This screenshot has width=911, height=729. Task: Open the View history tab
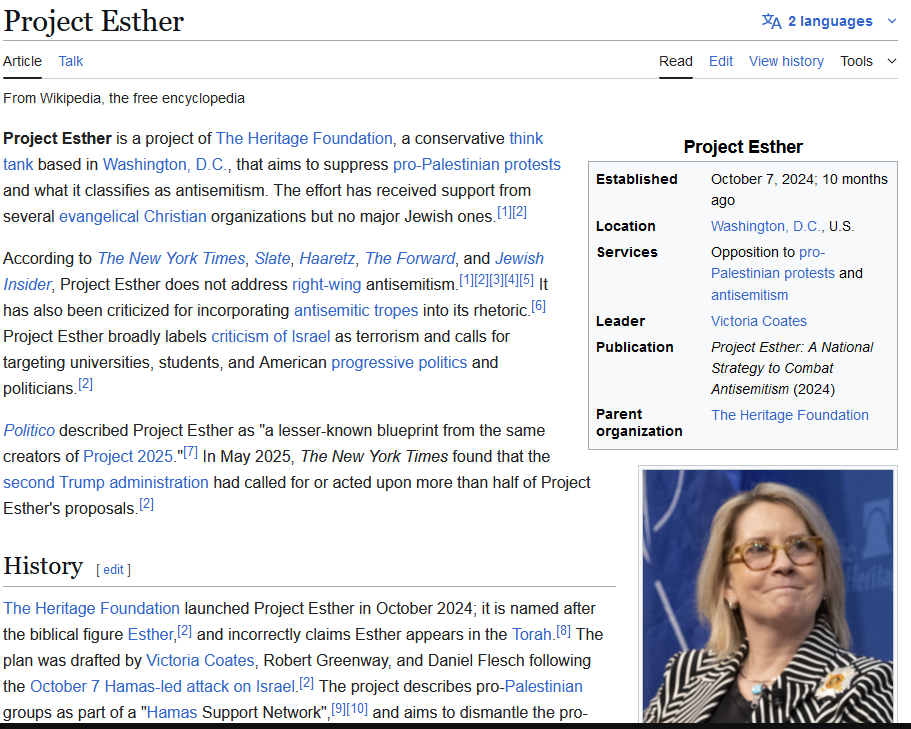tap(786, 61)
